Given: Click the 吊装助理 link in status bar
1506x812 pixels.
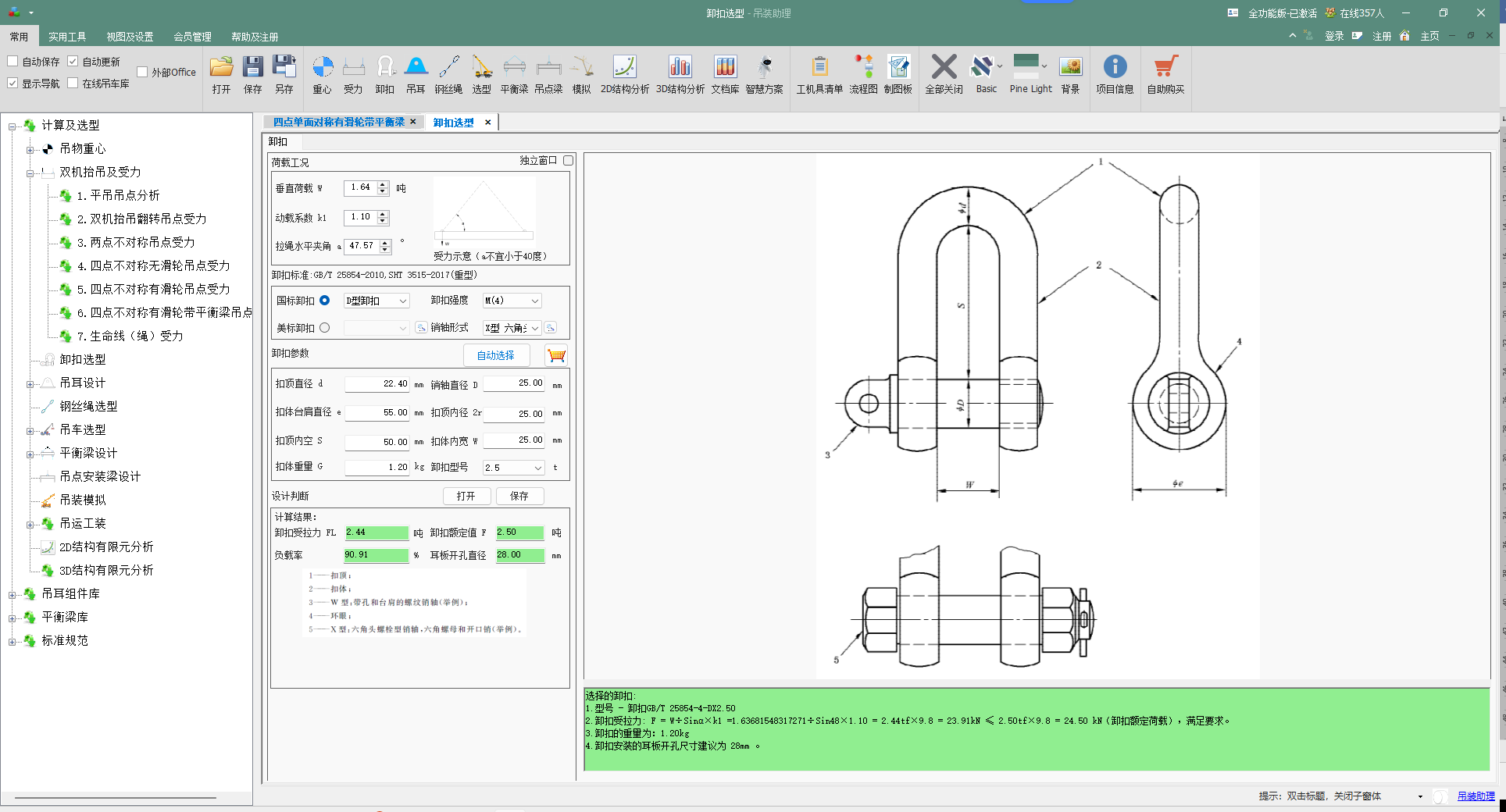Looking at the screenshot, I should 1476,796.
